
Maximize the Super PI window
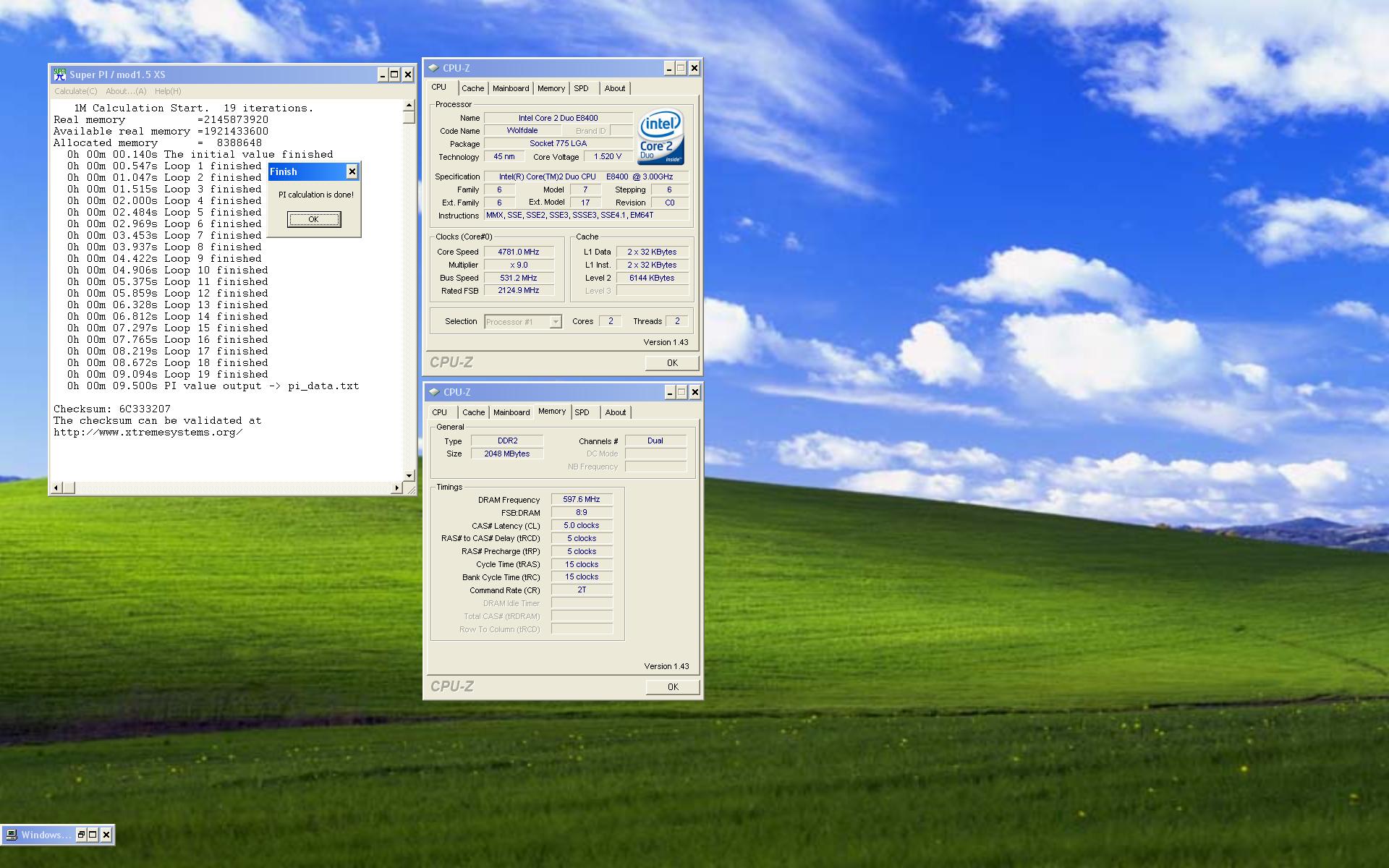[394, 75]
